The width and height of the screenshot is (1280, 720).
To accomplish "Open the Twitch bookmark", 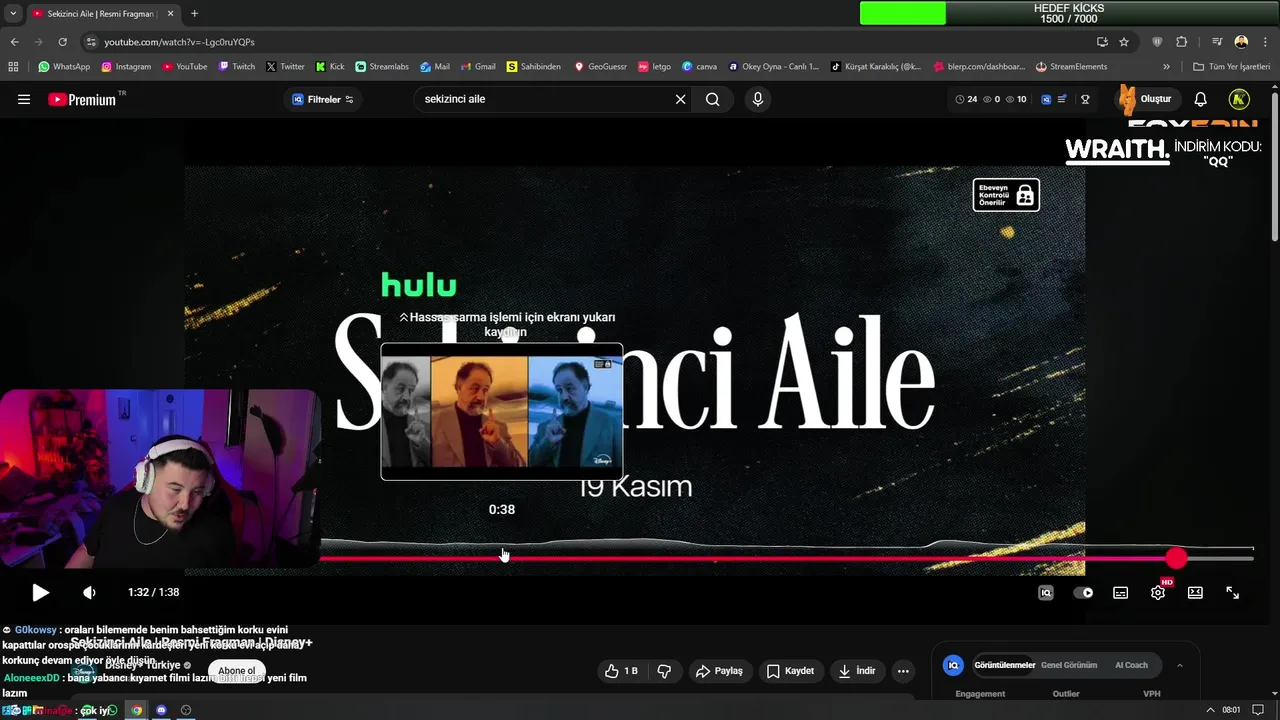I will click(x=237, y=67).
